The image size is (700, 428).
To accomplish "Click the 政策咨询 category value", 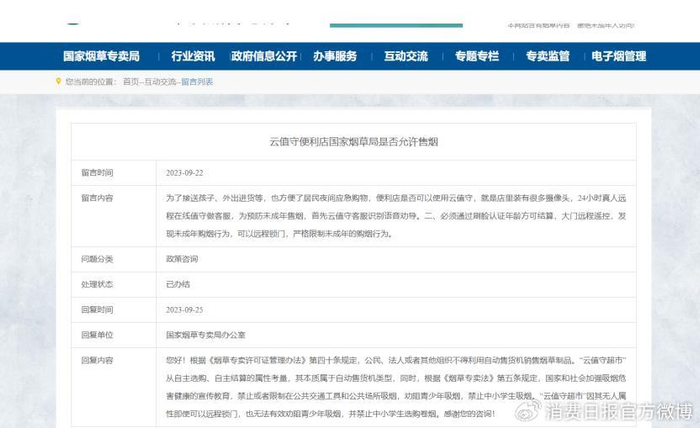I will [x=182, y=259].
